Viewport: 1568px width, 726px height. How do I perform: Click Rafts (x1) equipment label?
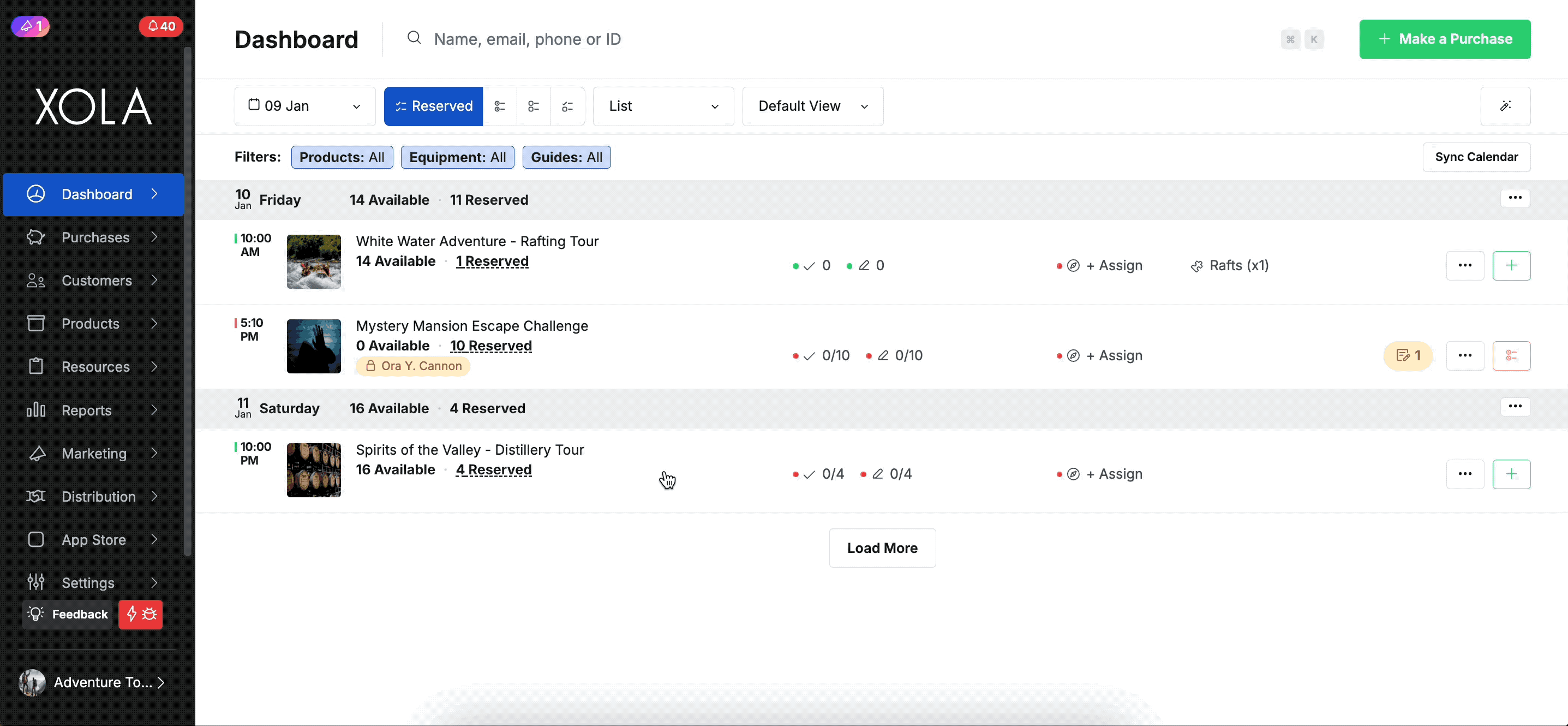(x=1230, y=265)
